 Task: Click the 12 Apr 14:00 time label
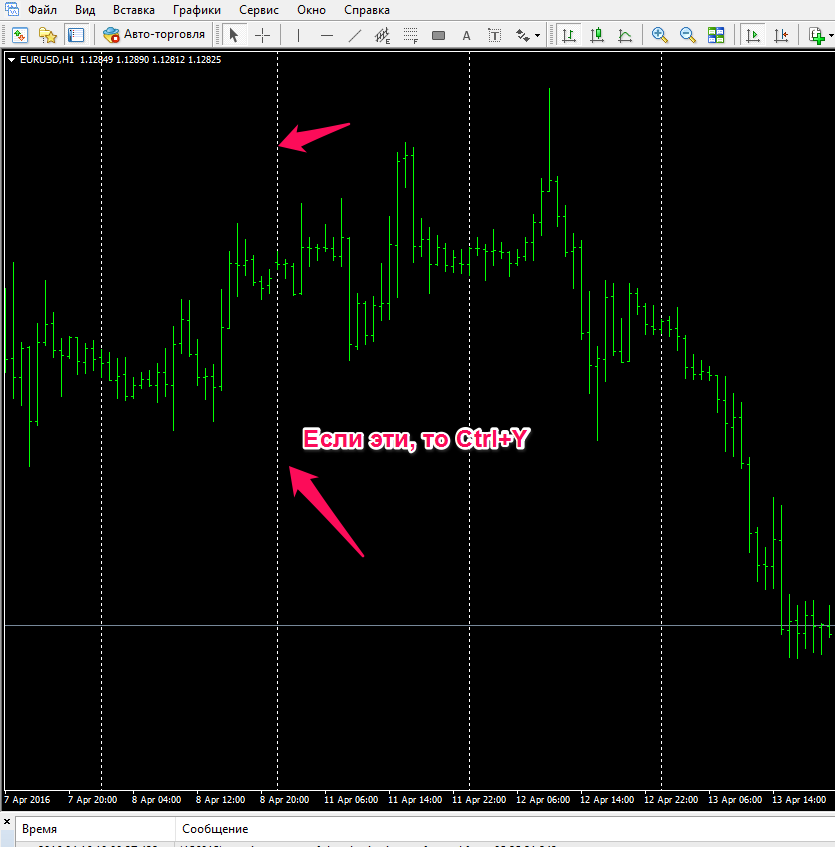pyautogui.click(x=607, y=799)
